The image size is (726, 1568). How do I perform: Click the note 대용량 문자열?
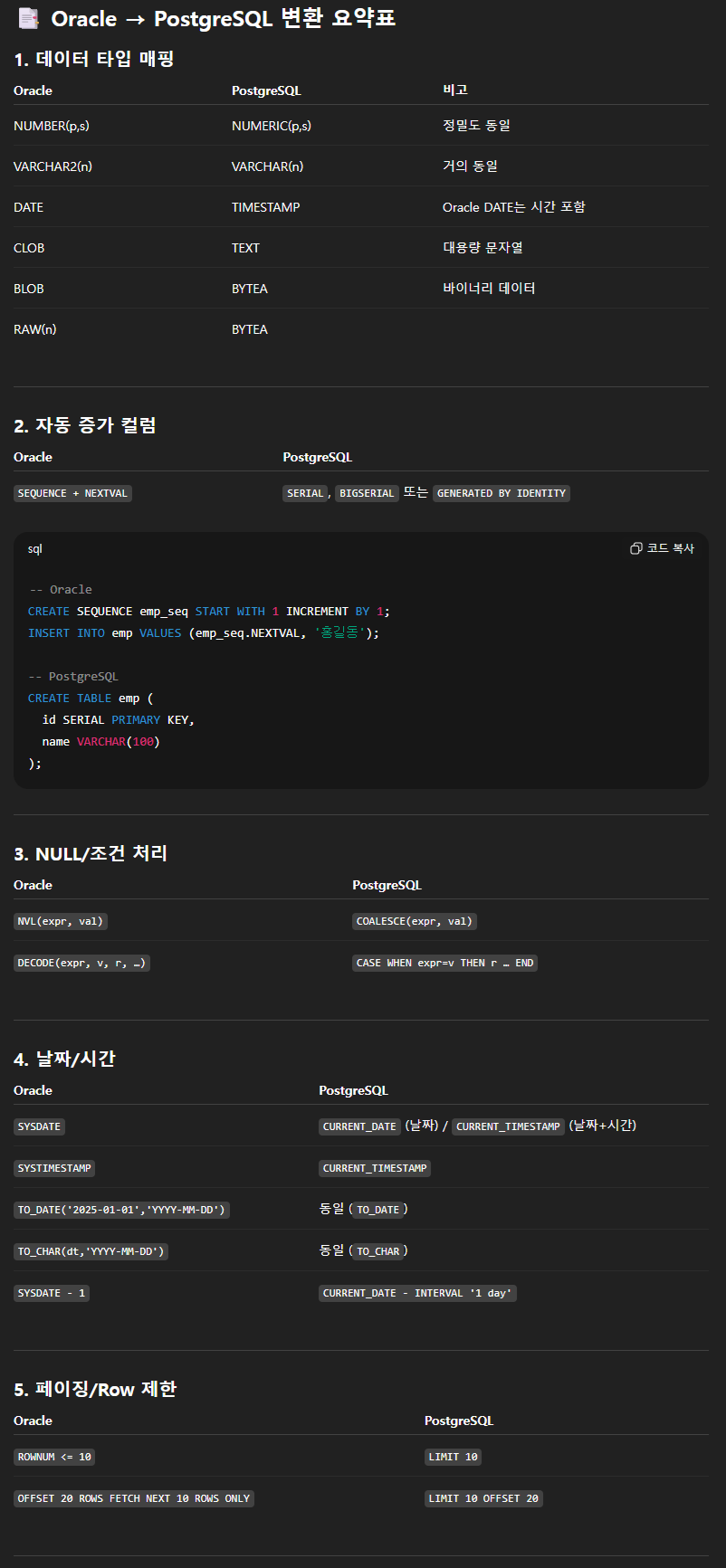[482, 247]
